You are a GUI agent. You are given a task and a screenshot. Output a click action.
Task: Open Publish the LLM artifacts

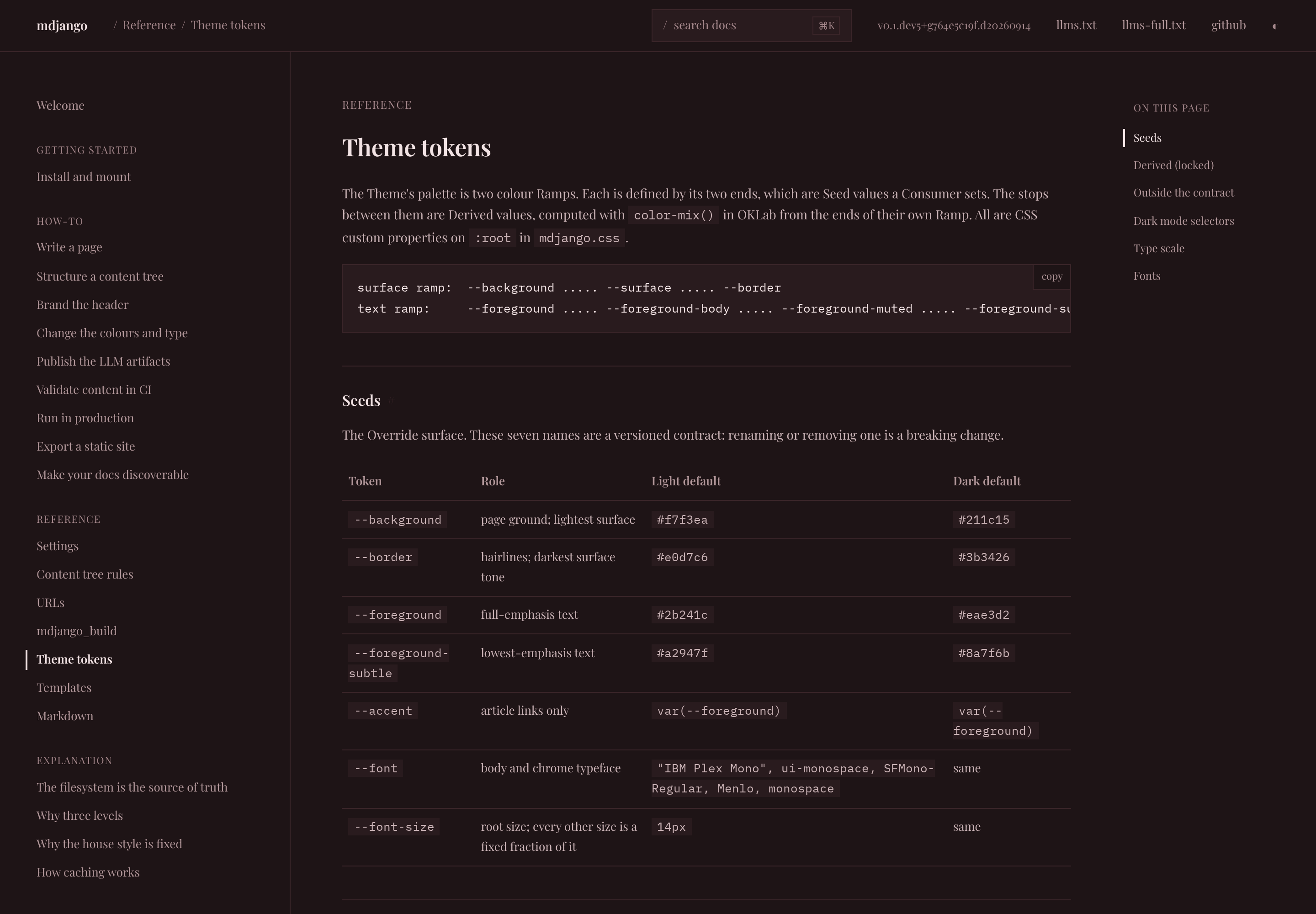(103, 361)
